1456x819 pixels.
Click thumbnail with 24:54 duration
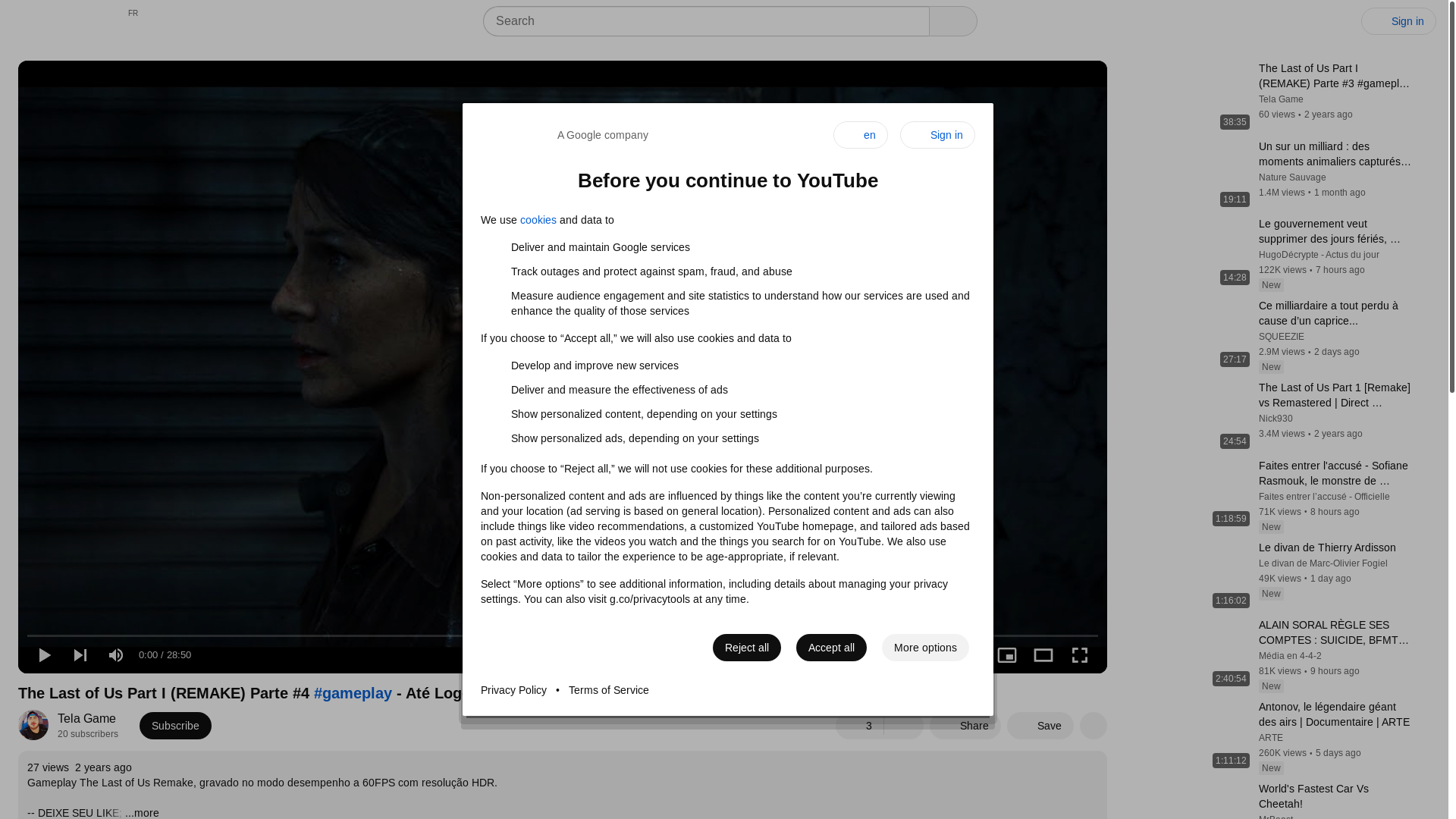pos(1188,416)
